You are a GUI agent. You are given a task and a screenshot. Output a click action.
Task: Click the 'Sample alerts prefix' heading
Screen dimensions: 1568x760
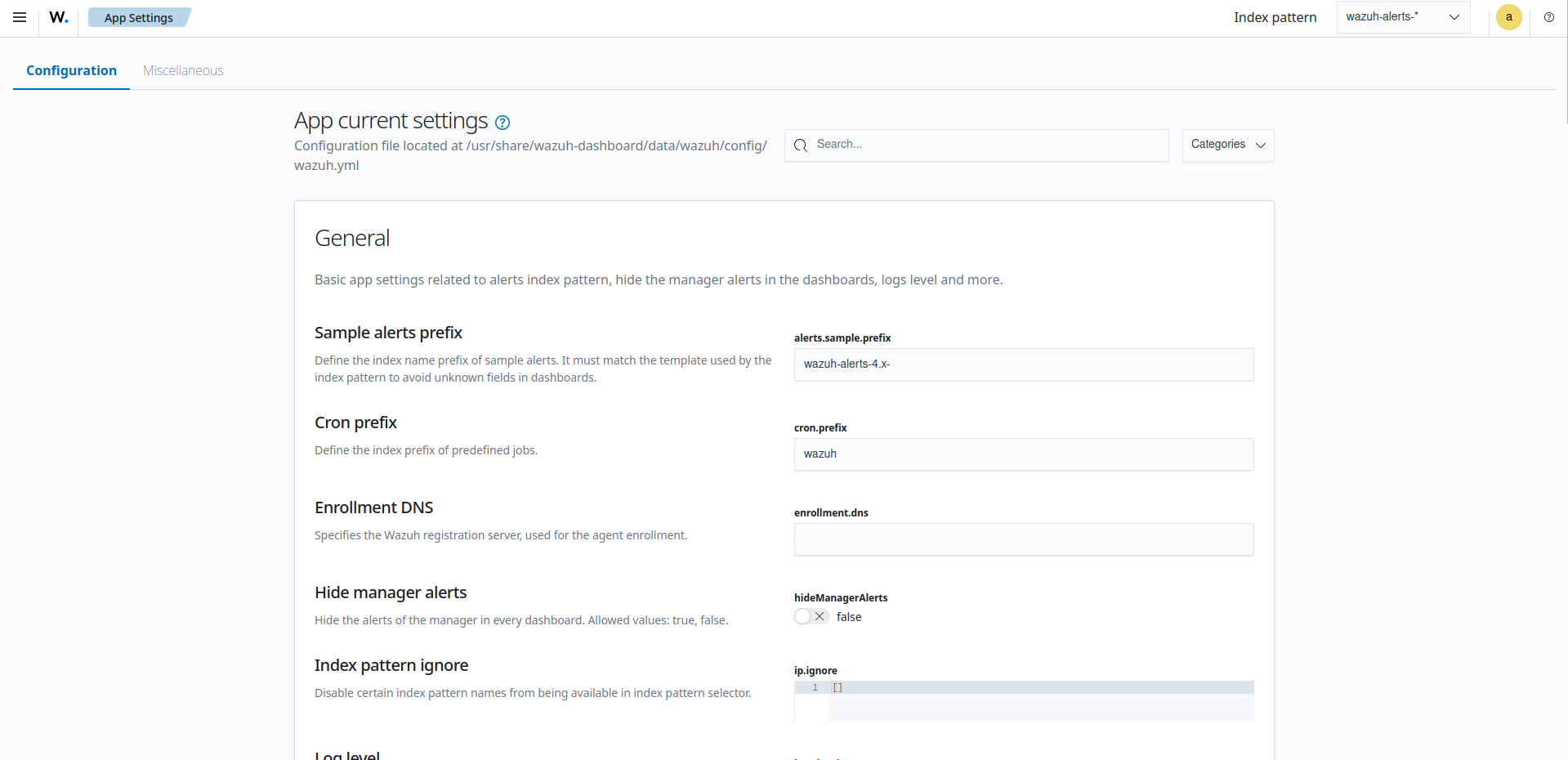(388, 333)
